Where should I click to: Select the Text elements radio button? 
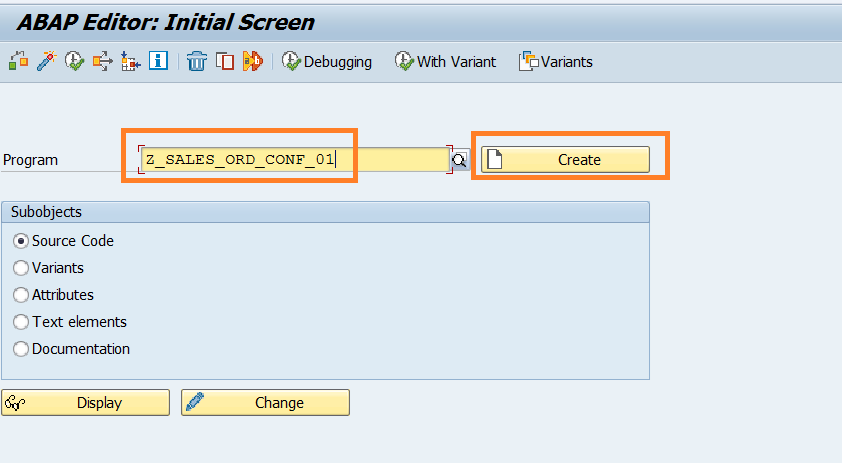21,322
